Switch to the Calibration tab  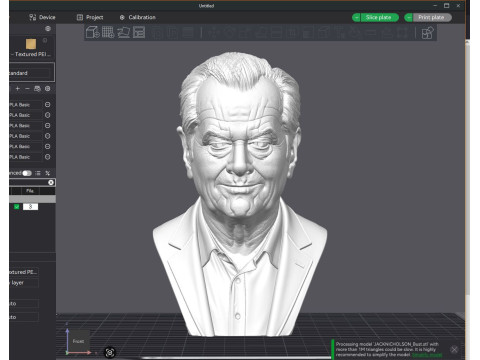pos(138,17)
